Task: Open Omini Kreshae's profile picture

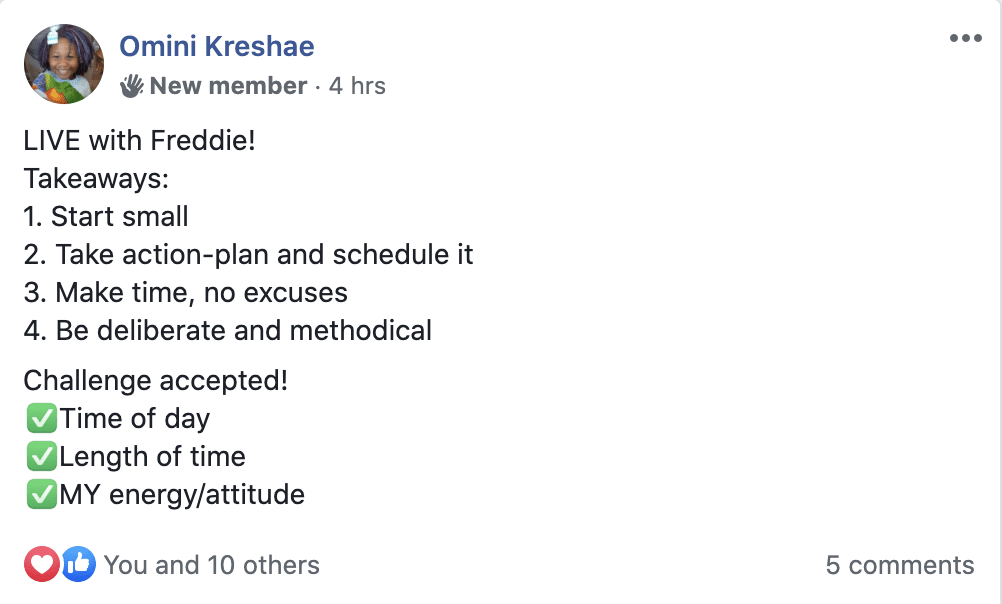Action: pos(64,64)
